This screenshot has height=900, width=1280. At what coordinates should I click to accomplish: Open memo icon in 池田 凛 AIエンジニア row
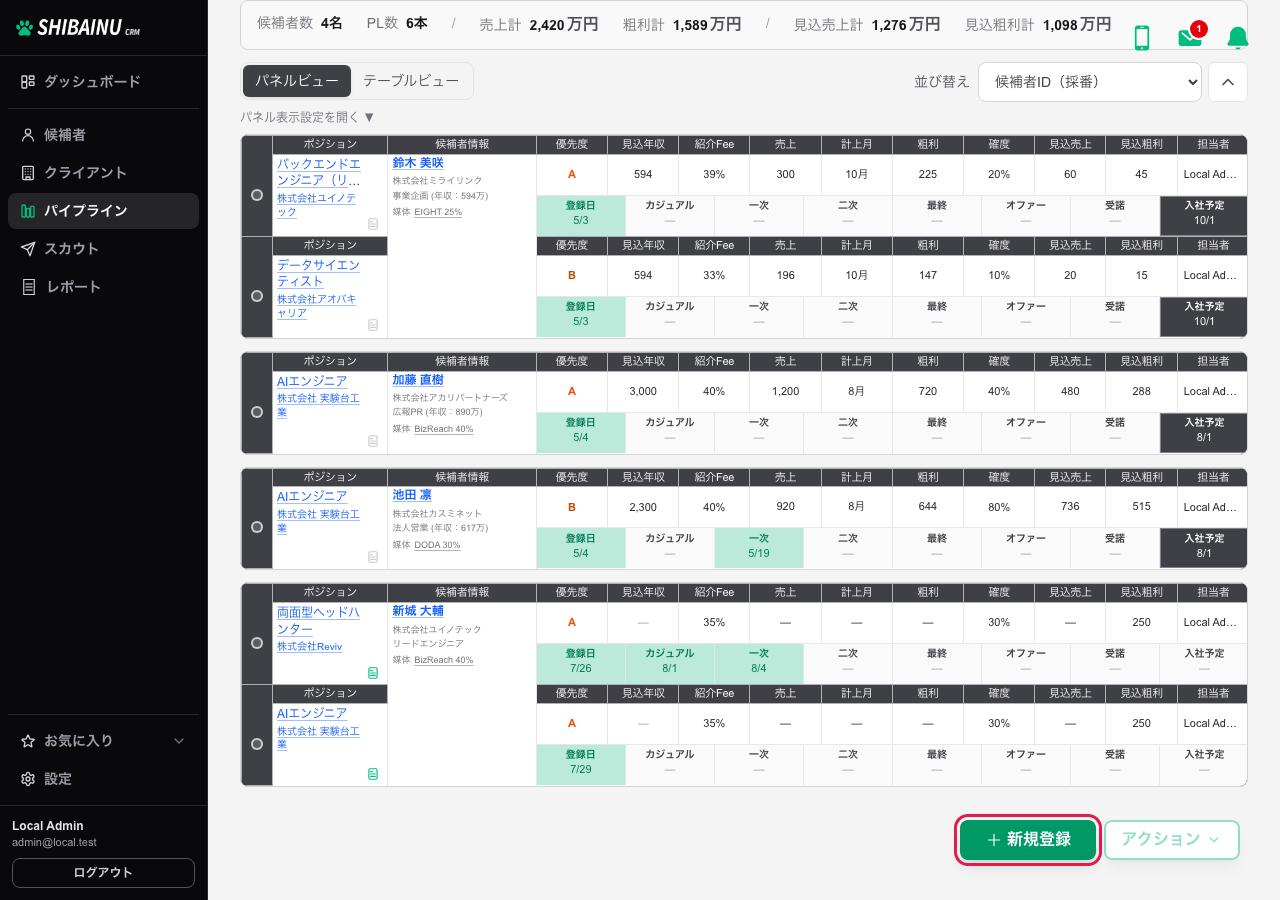pos(373,557)
